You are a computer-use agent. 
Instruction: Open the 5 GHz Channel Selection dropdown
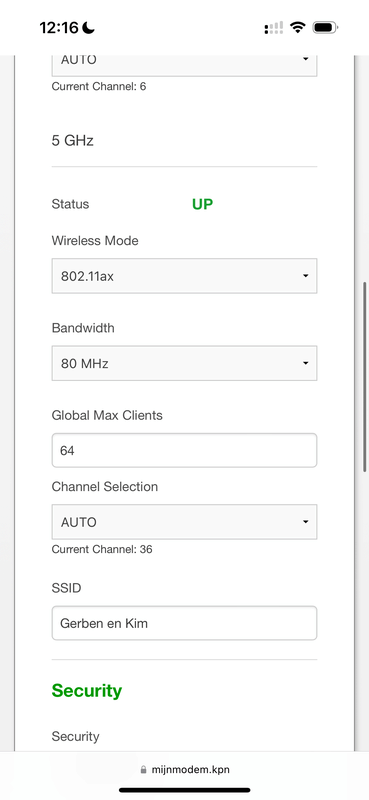tap(184, 522)
